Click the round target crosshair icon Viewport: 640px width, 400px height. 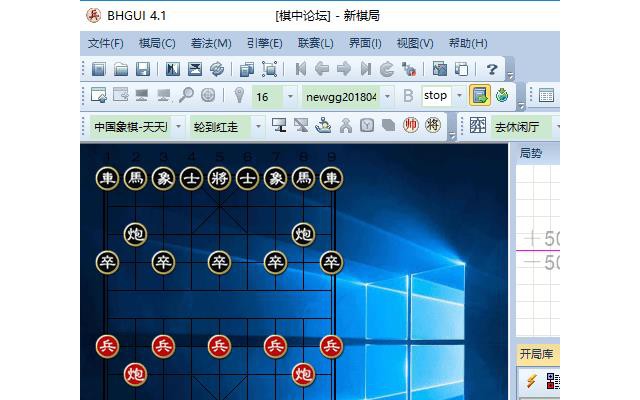[x=208, y=95]
